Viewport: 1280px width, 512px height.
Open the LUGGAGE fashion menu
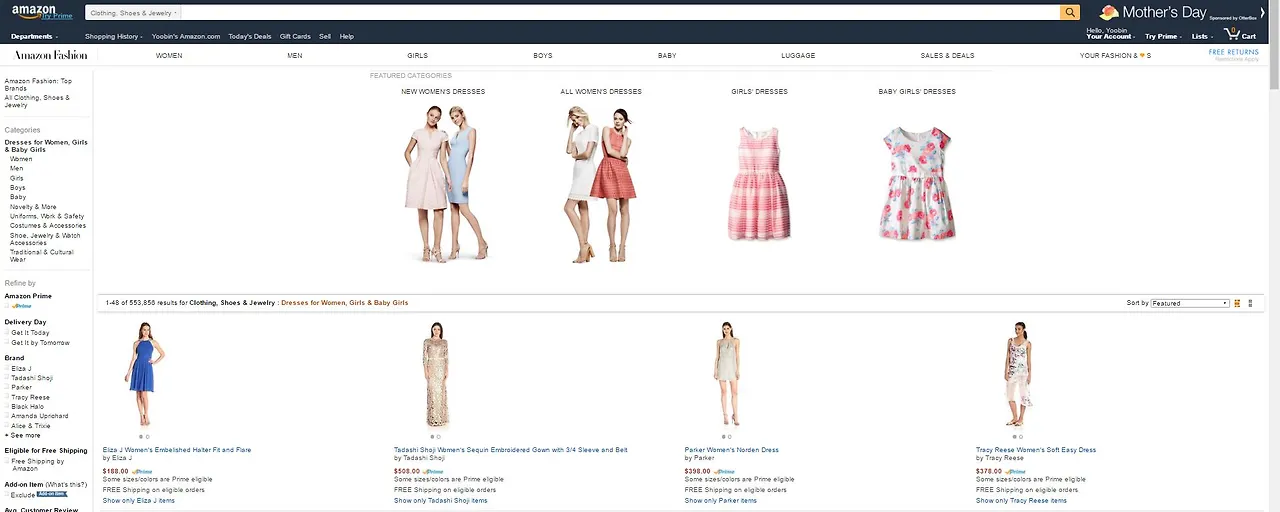[x=798, y=56]
